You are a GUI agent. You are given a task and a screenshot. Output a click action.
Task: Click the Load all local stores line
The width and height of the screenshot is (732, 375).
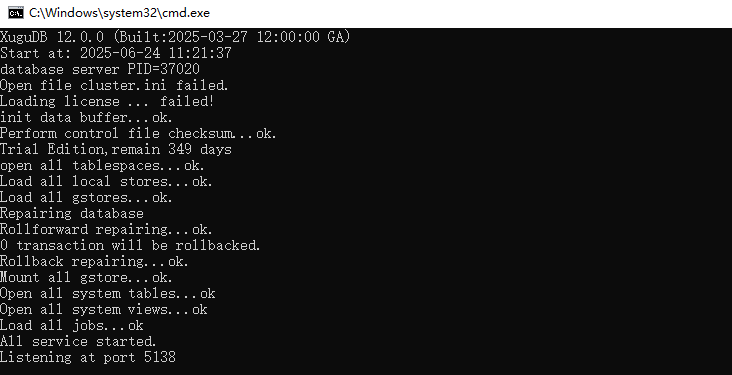[x=106, y=181]
